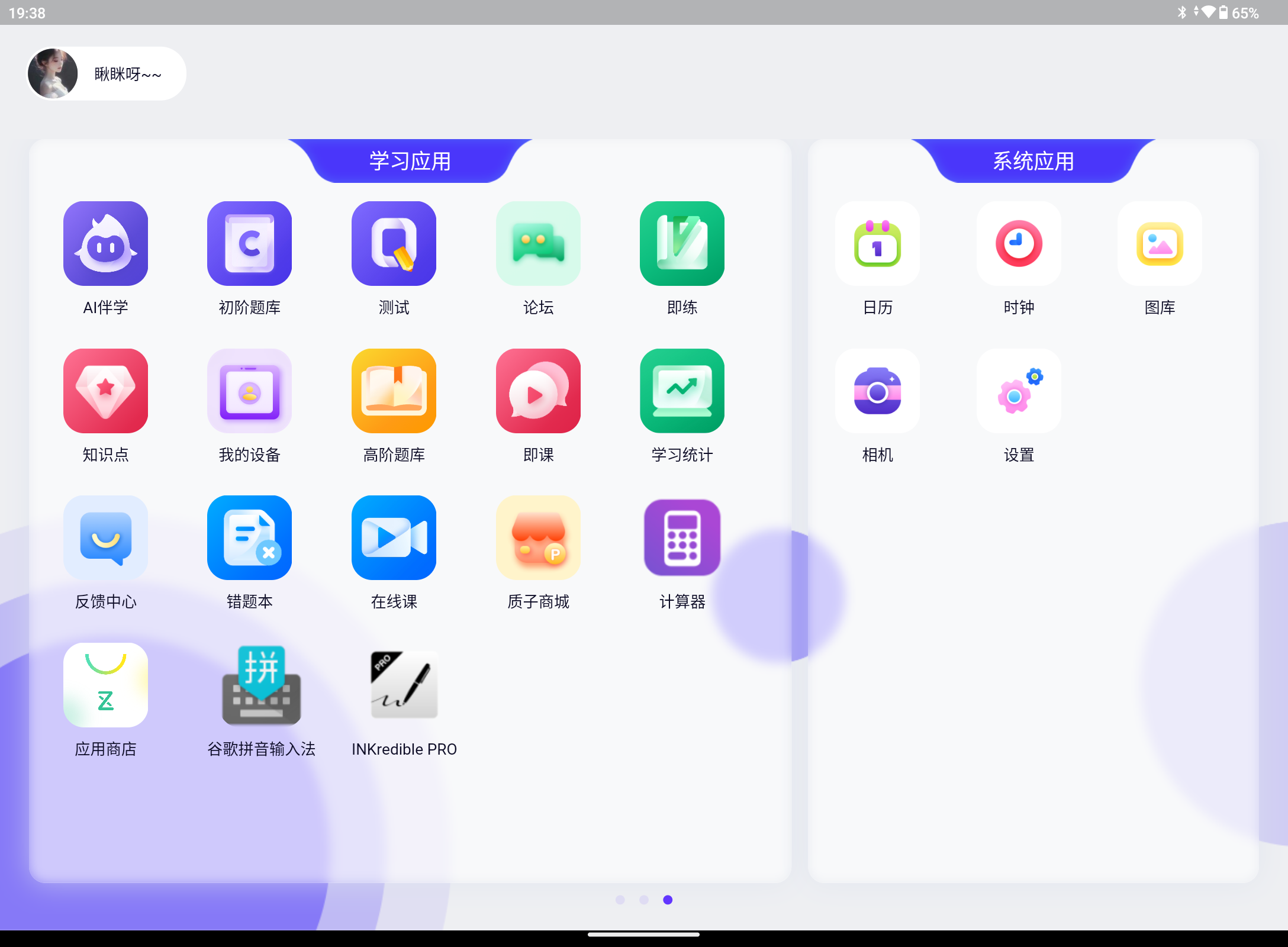Select the 学习应用 section header

pos(410,161)
